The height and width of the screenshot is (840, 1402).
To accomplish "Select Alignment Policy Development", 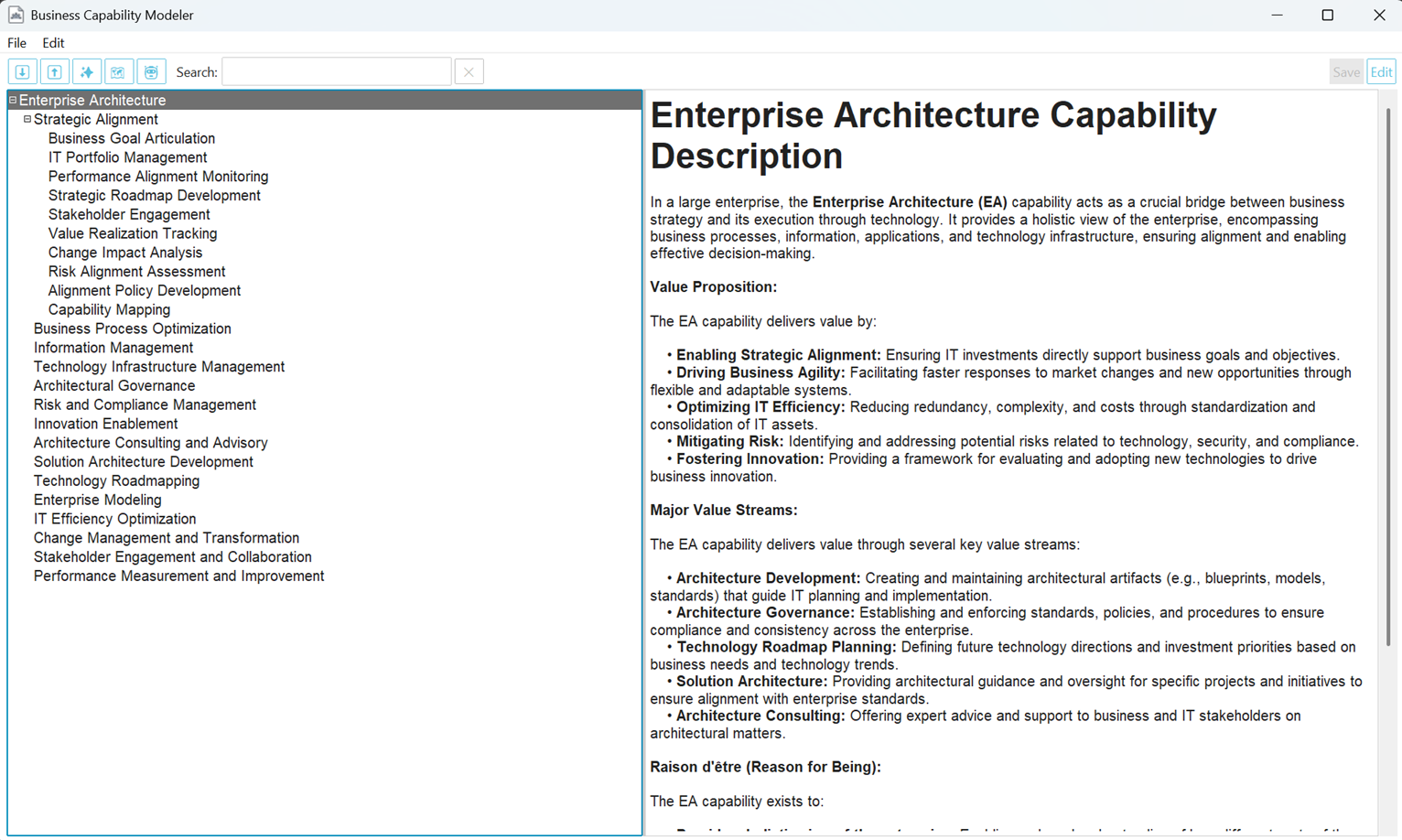I will 145,291.
